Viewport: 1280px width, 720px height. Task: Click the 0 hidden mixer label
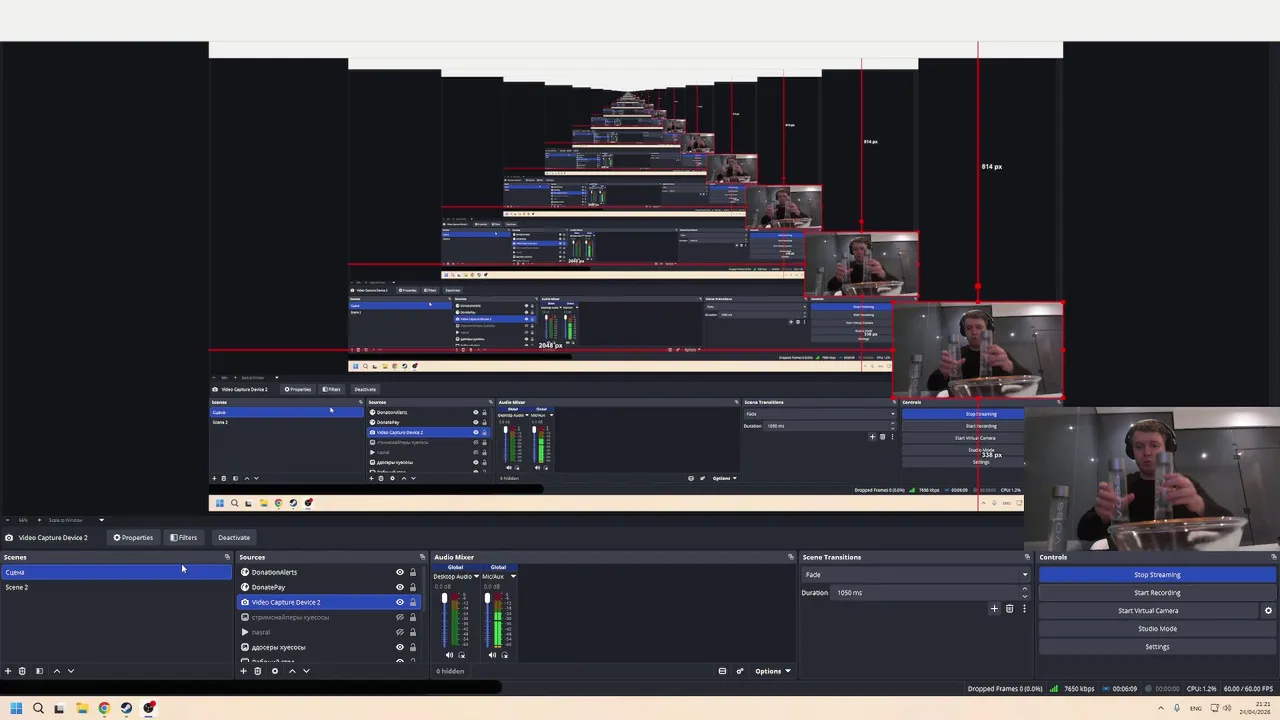click(450, 671)
